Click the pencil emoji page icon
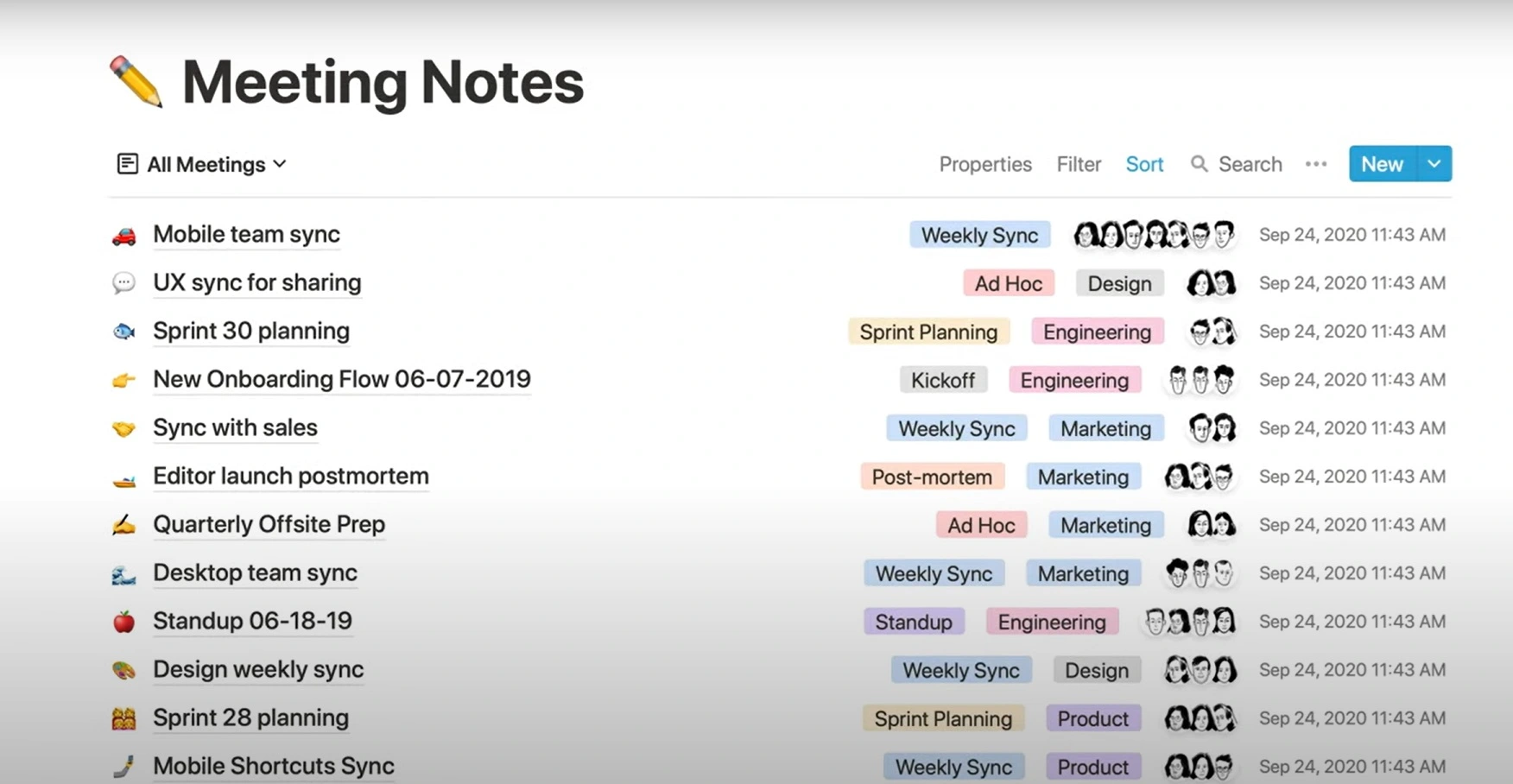 [x=136, y=82]
